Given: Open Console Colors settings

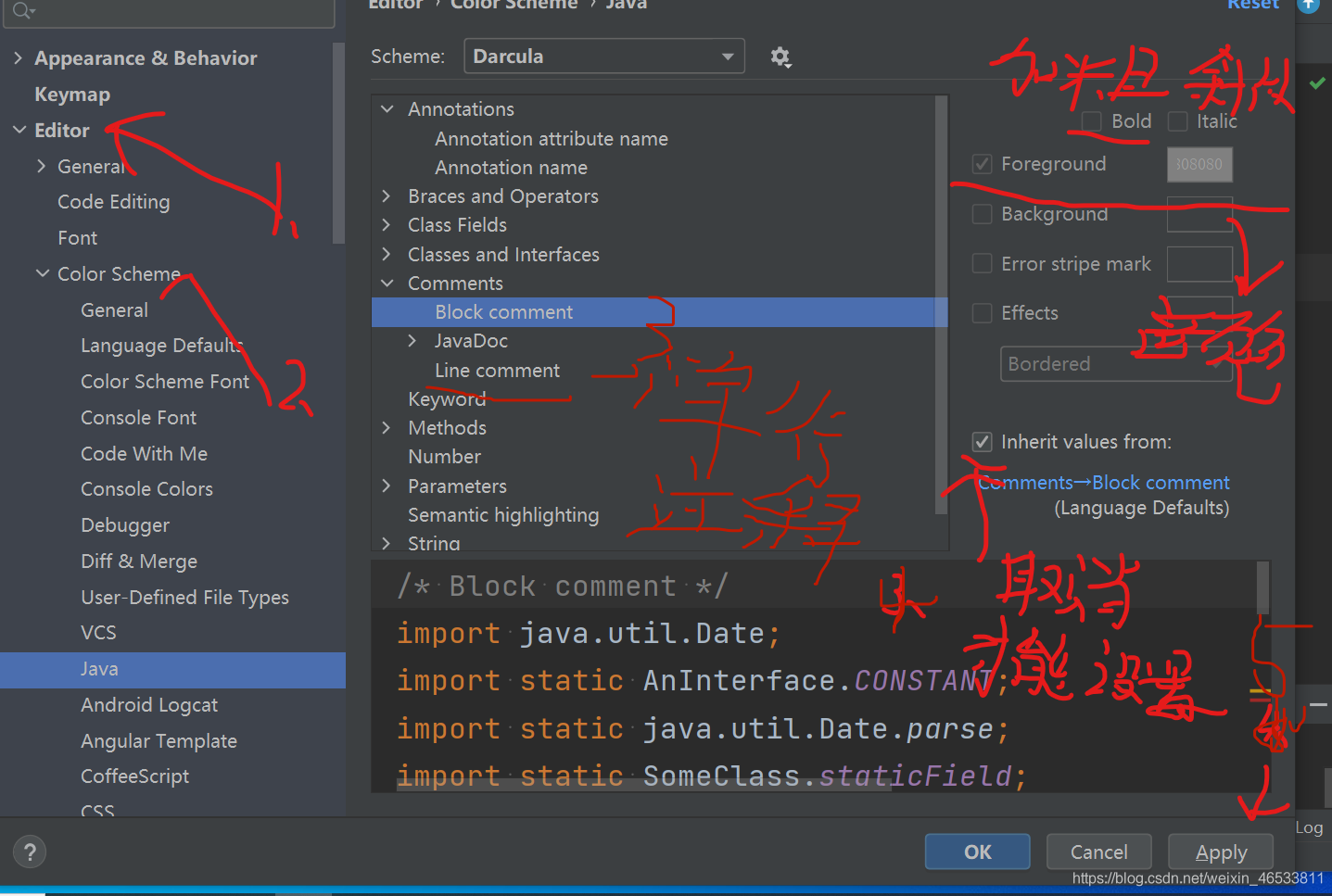Looking at the screenshot, I should tap(146, 489).
